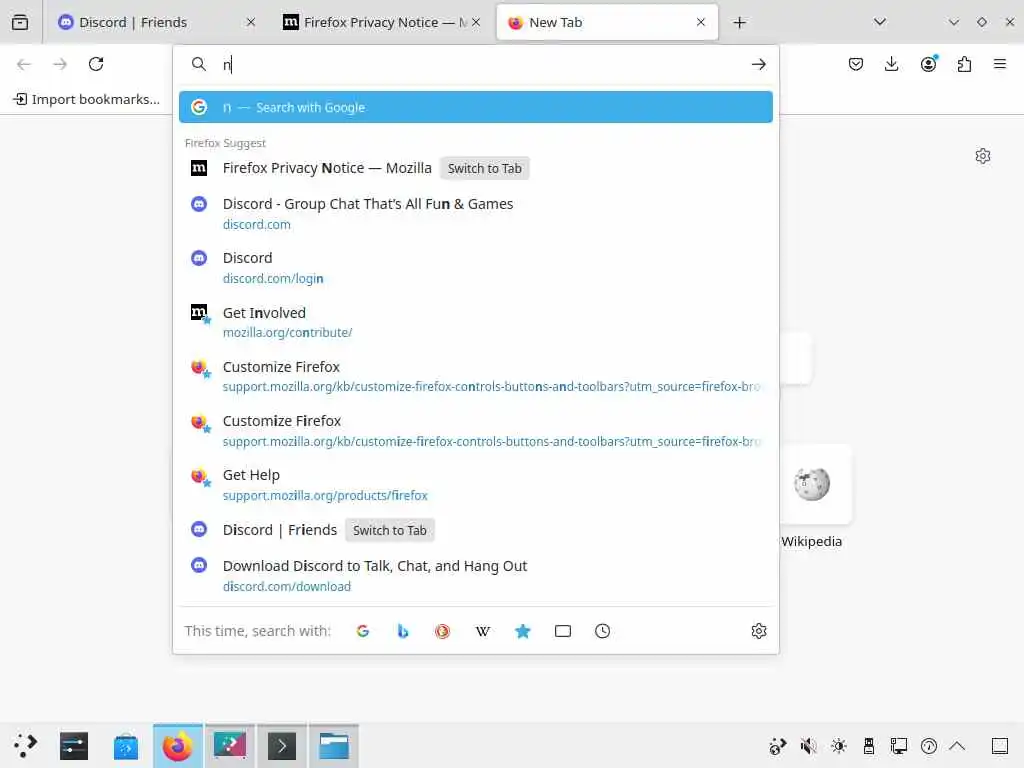Search this time in Tabs icon
The height and width of the screenshot is (768, 1024).
point(562,631)
